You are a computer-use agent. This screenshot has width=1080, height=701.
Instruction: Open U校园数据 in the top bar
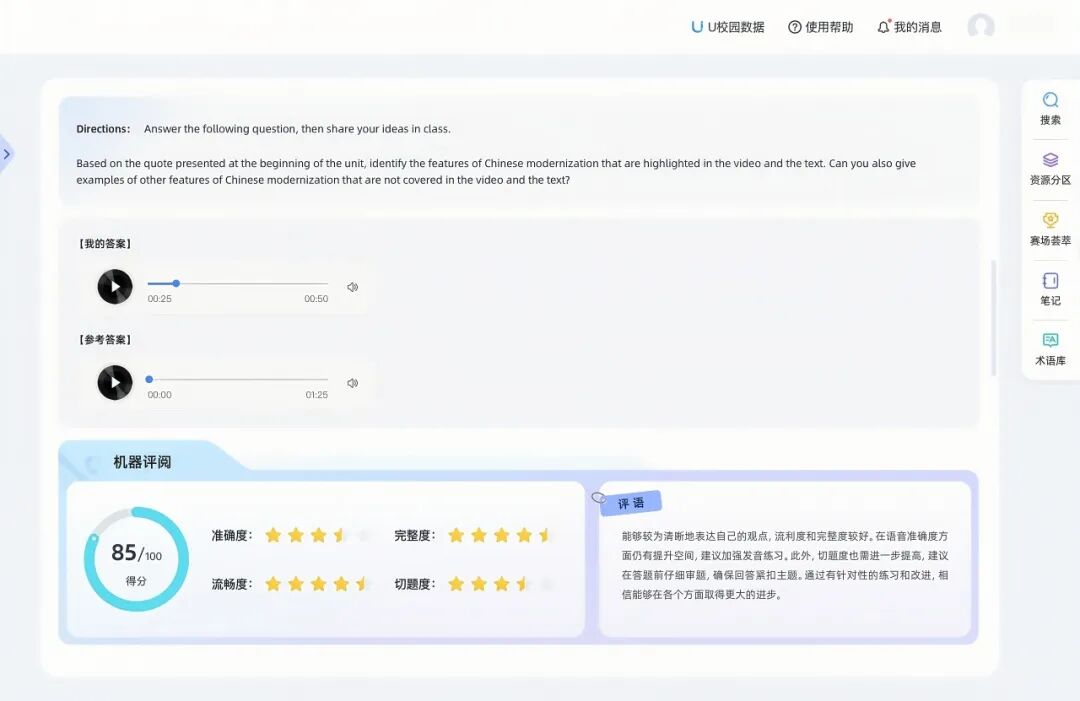click(x=727, y=27)
